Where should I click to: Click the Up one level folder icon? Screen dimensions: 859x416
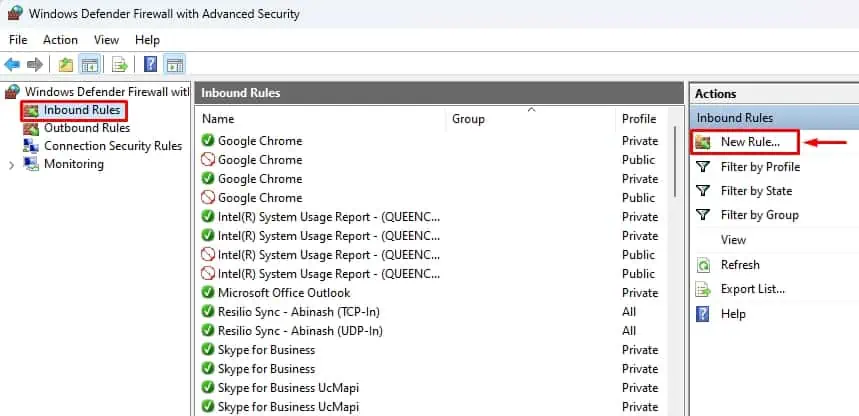[66, 65]
